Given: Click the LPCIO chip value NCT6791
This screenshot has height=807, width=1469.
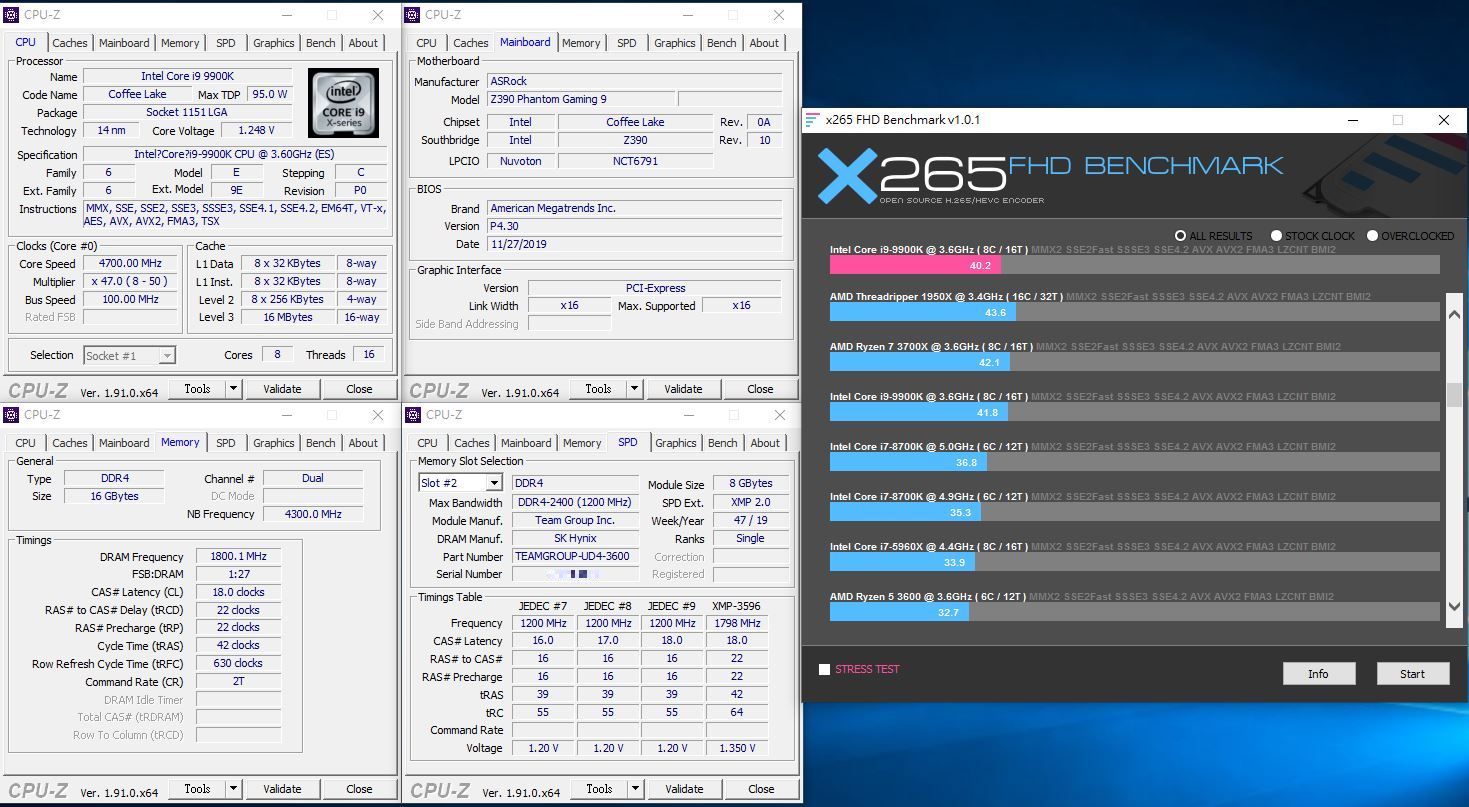Looking at the screenshot, I should point(635,160).
